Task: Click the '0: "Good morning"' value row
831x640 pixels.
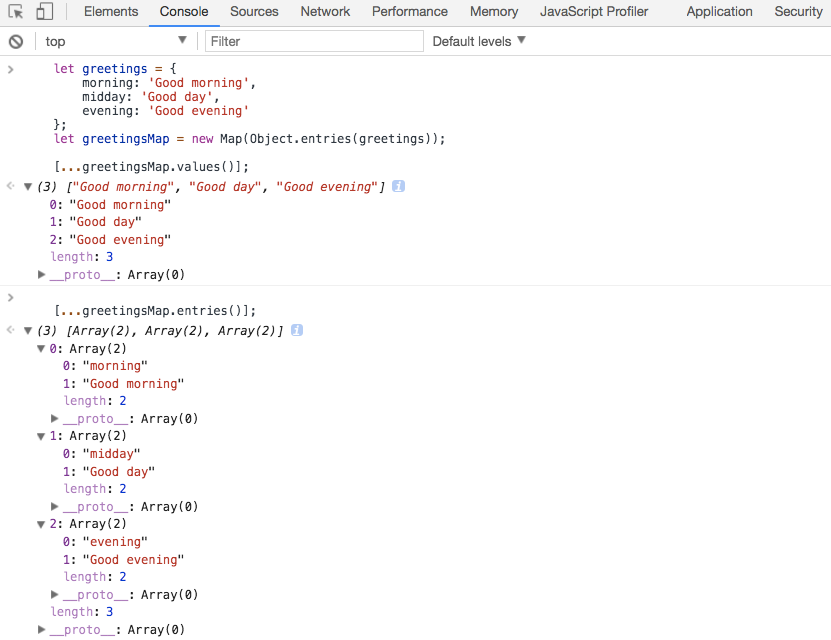Action: [110, 205]
